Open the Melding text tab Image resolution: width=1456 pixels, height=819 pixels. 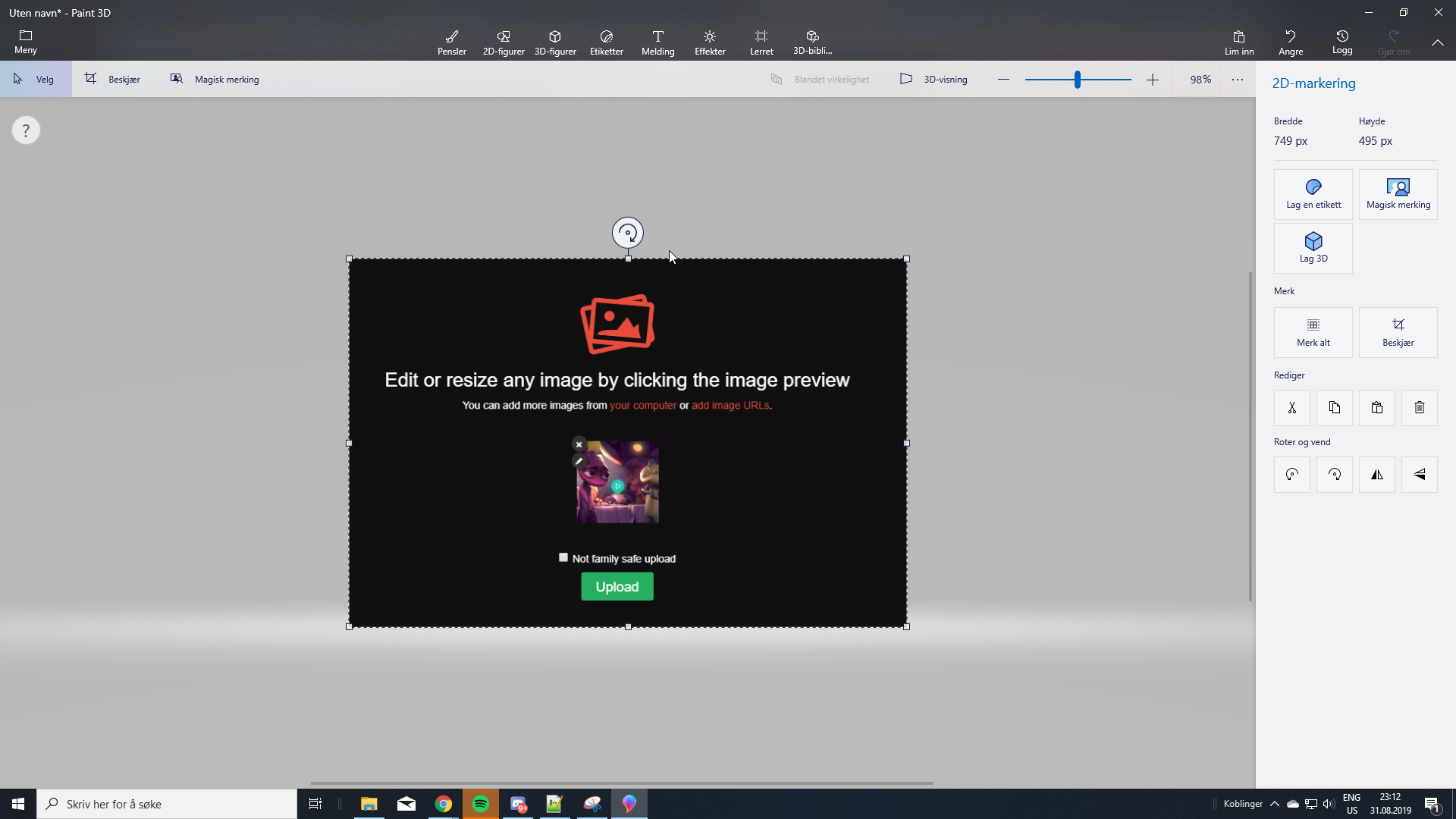pos(658,42)
